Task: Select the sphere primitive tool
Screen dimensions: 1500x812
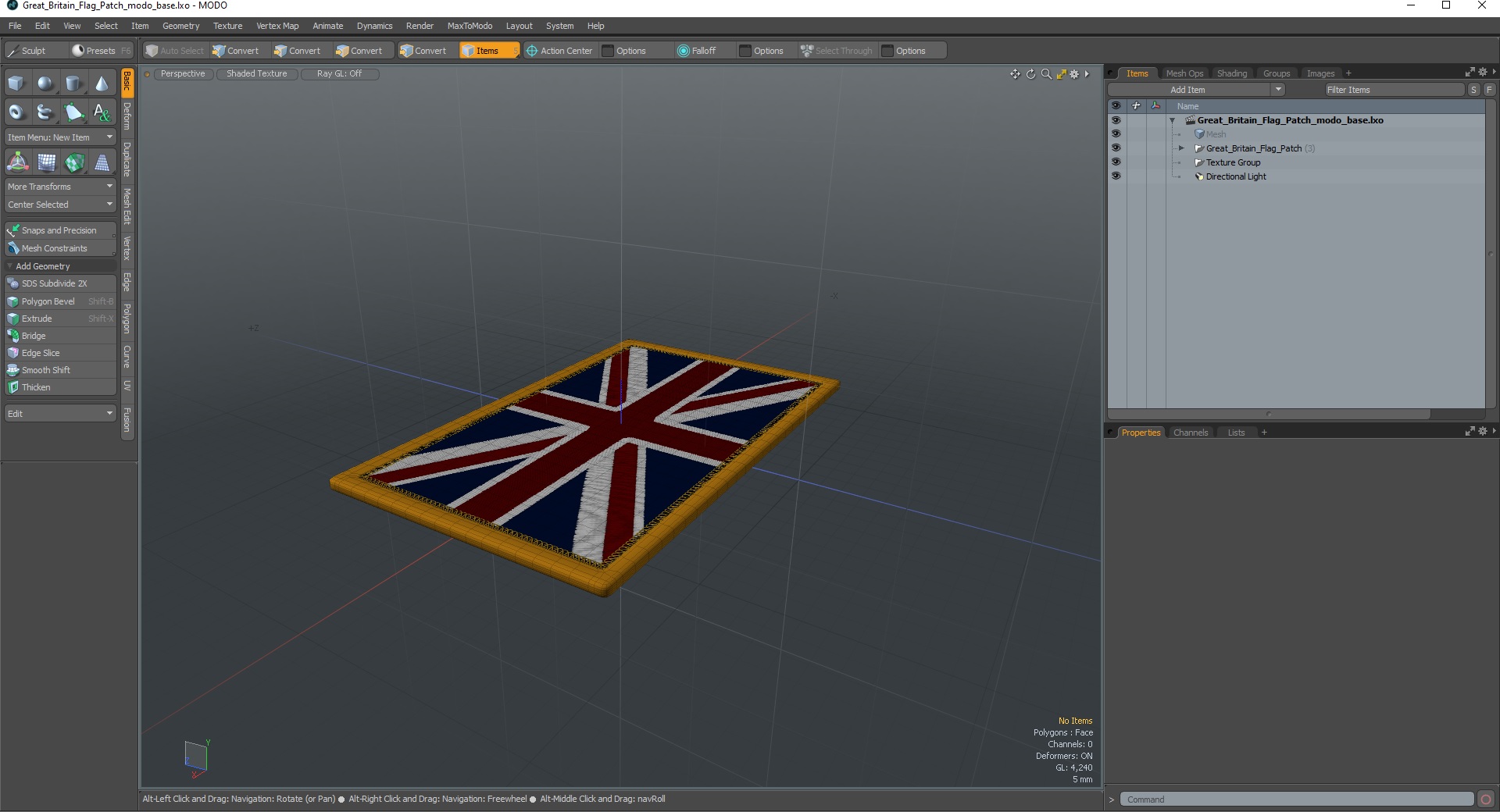Action: coord(45,84)
